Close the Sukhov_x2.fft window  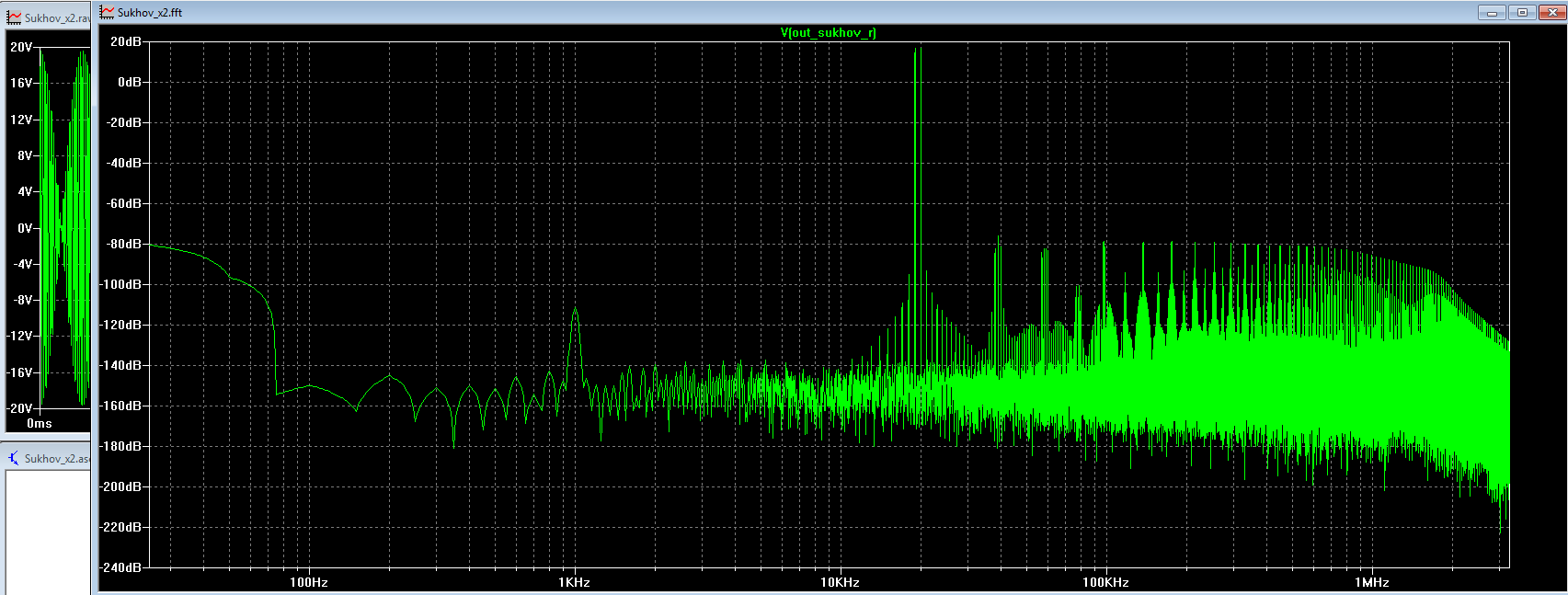pyautogui.click(x=1551, y=12)
